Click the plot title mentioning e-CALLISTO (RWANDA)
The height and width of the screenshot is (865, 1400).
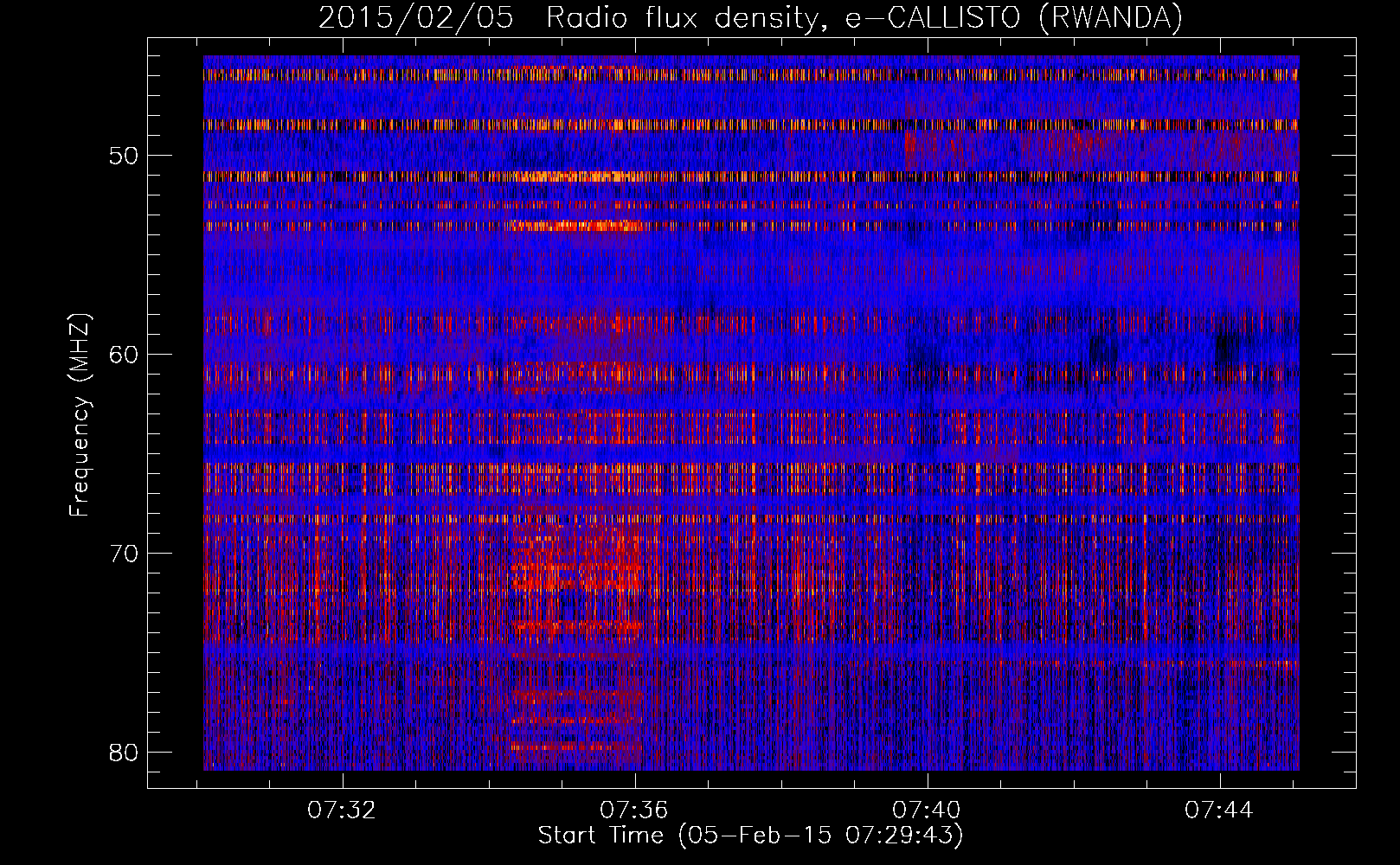click(750, 17)
